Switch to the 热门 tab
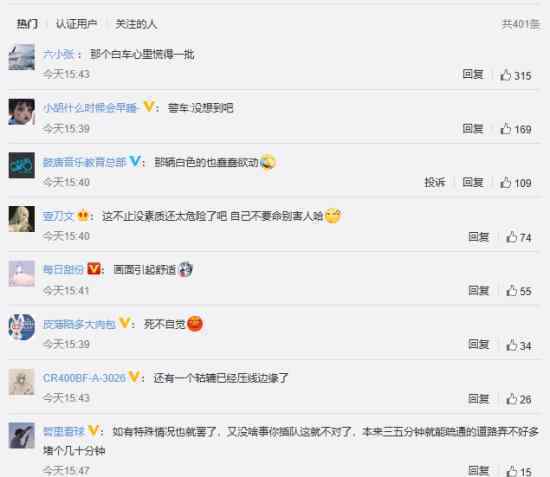 click(27, 24)
